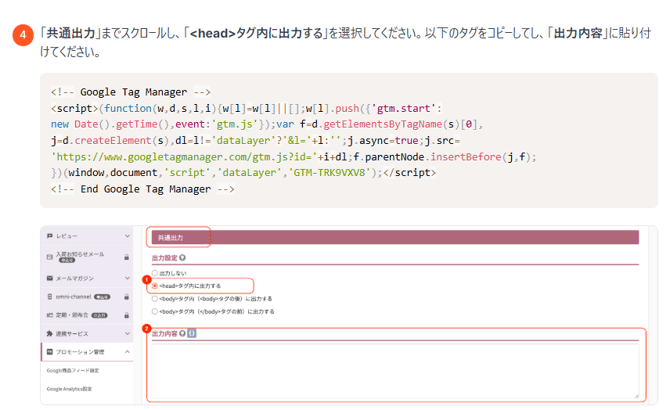Image resolution: width=670 pixels, height=410 pixels.
Task: Select the <head>タグ内に出力する radio button
Action: tap(154, 285)
